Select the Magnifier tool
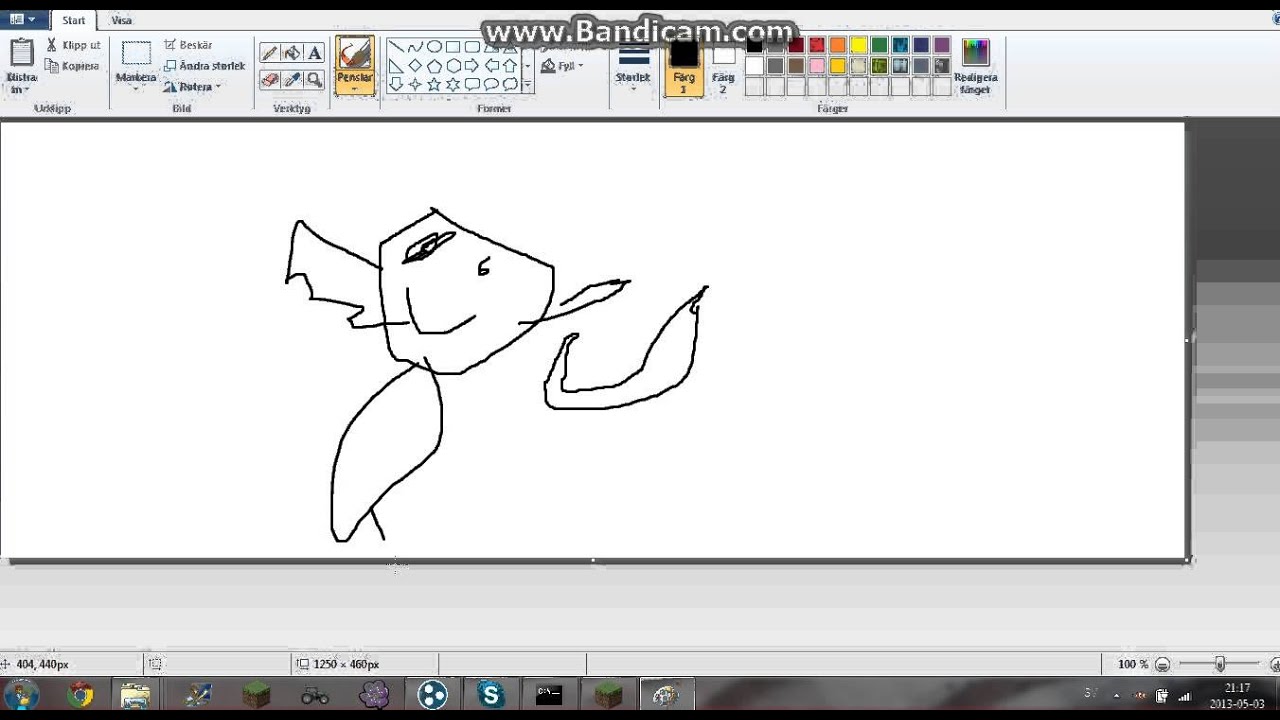 [x=315, y=79]
